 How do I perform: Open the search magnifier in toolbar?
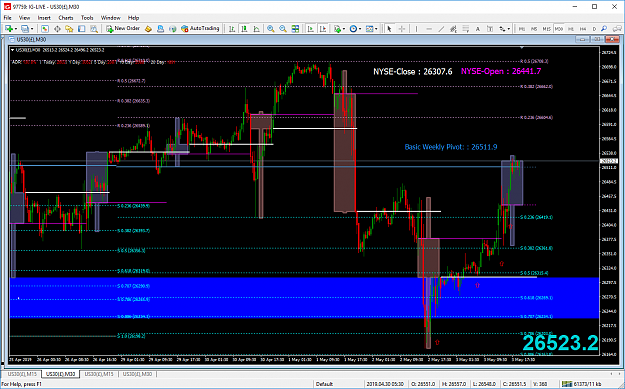coord(604,29)
